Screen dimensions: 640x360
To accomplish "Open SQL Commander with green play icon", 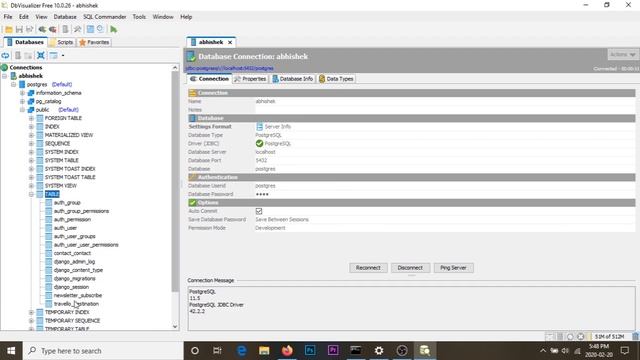I will pos(113,29).
